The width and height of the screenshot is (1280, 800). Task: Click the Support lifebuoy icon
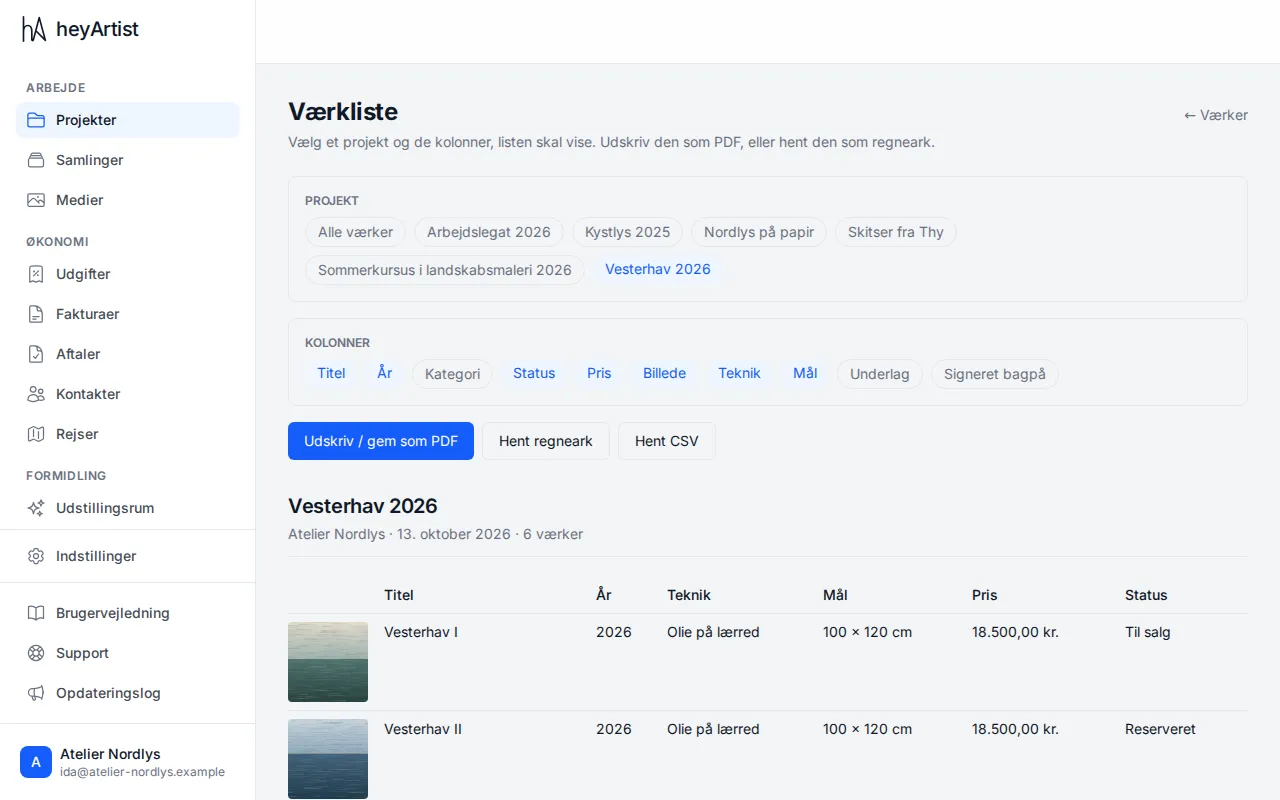pyautogui.click(x=36, y=653)
